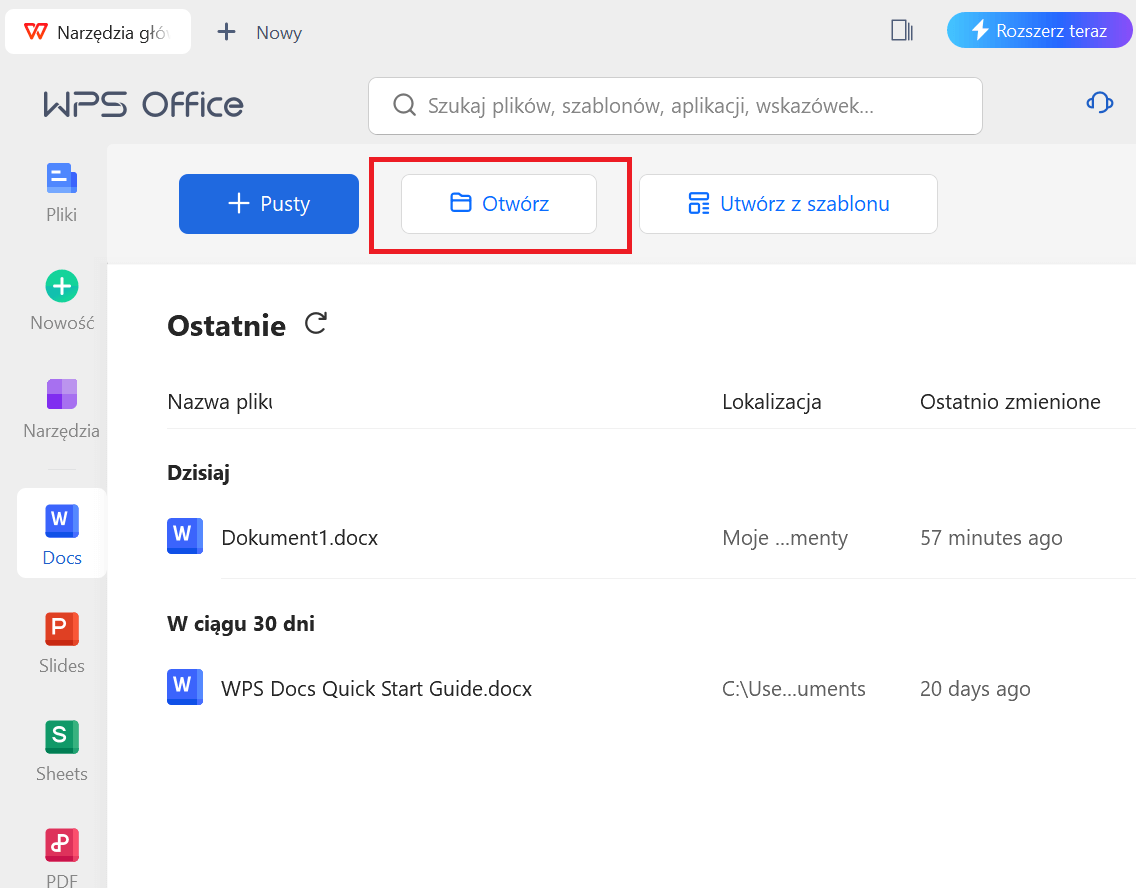
Task: Select Sheets in the sidebar
Action: pyautogui.click(x=62, y=751)
